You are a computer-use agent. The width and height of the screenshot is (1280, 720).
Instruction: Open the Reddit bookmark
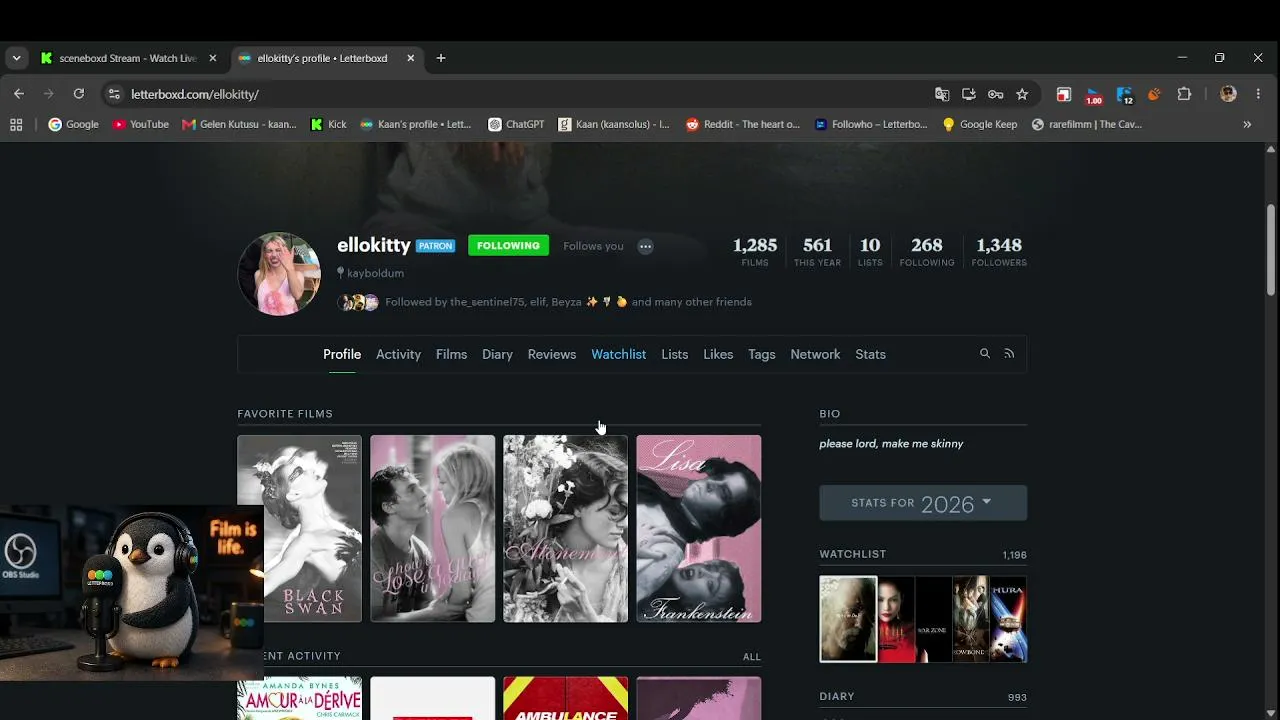[x=743, y=124]
